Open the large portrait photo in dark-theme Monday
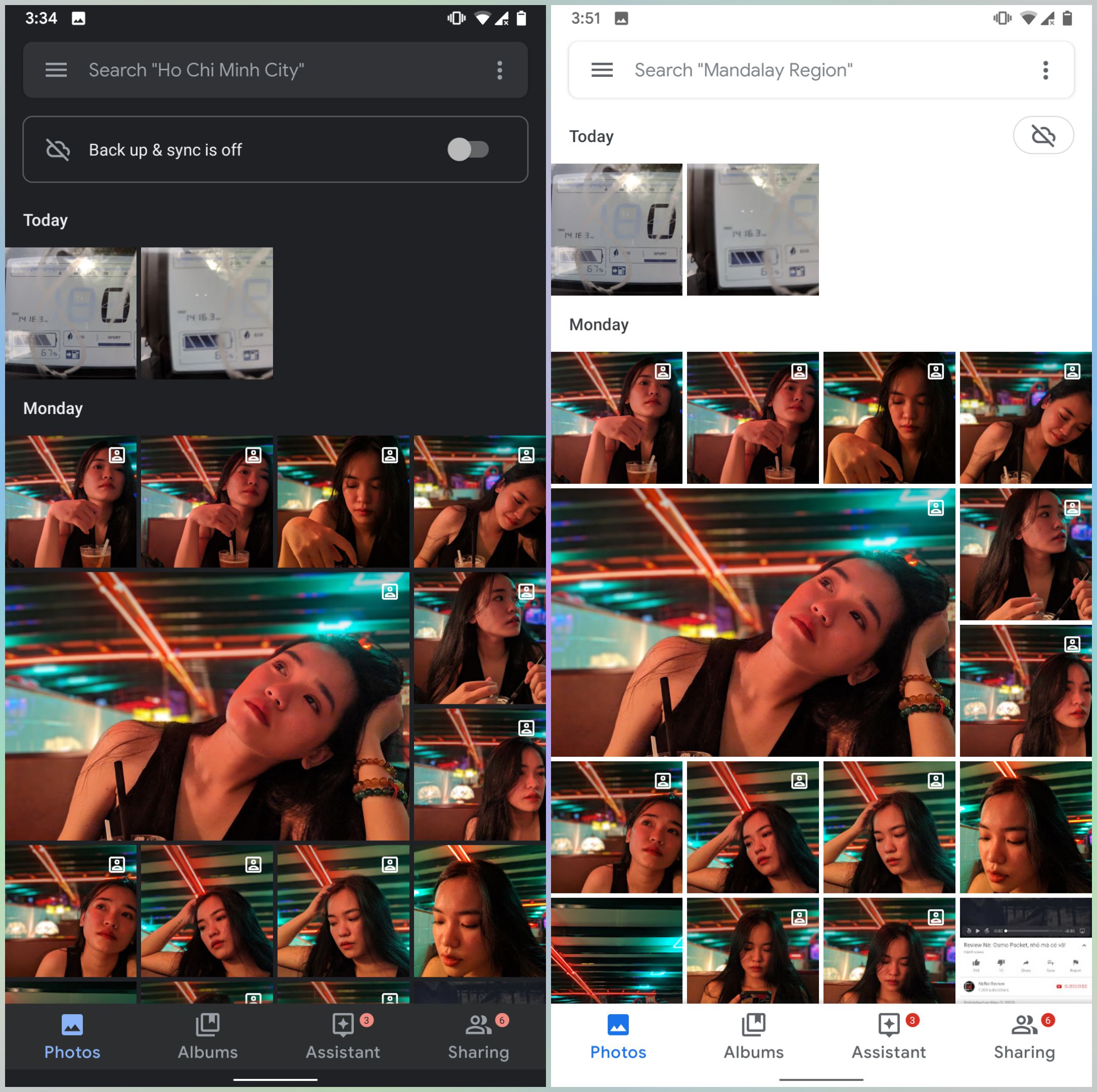1097x1092 pixels. coord(207,706)
